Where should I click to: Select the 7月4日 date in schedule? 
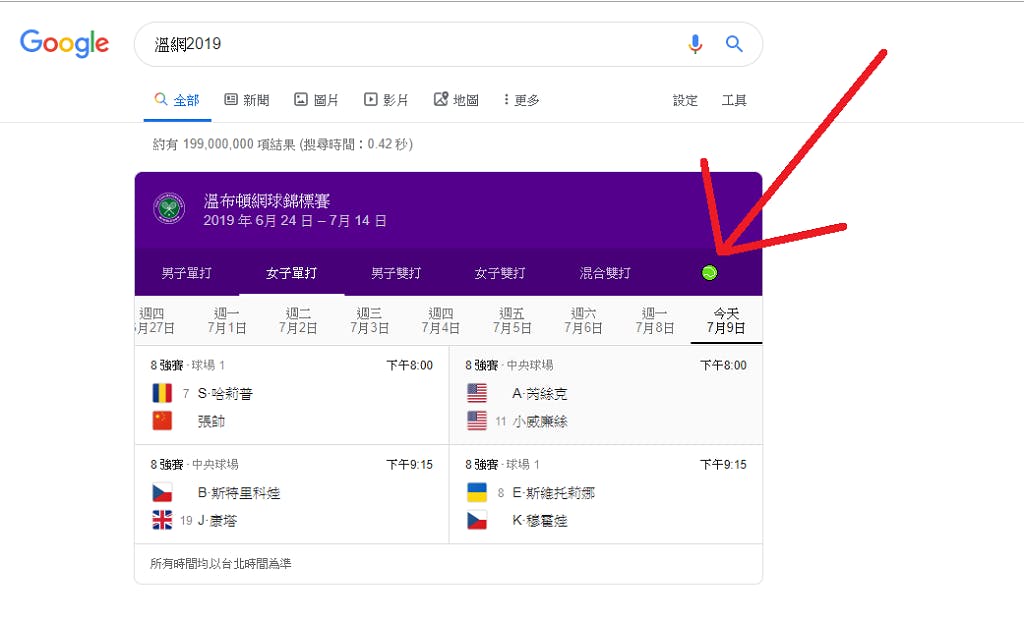tap(440, 321)
